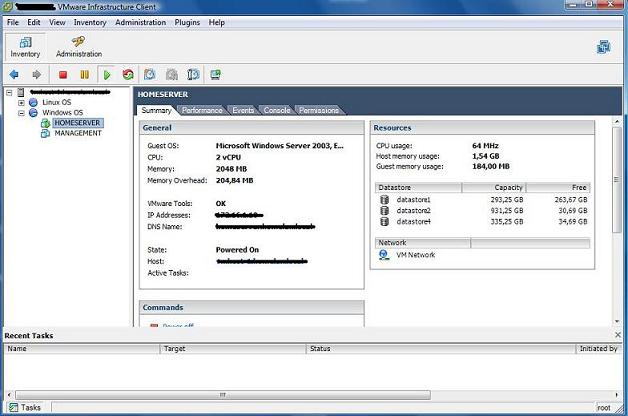Click the 'Powered On' state value
This screenshot has width=628, height=416.
237,249
